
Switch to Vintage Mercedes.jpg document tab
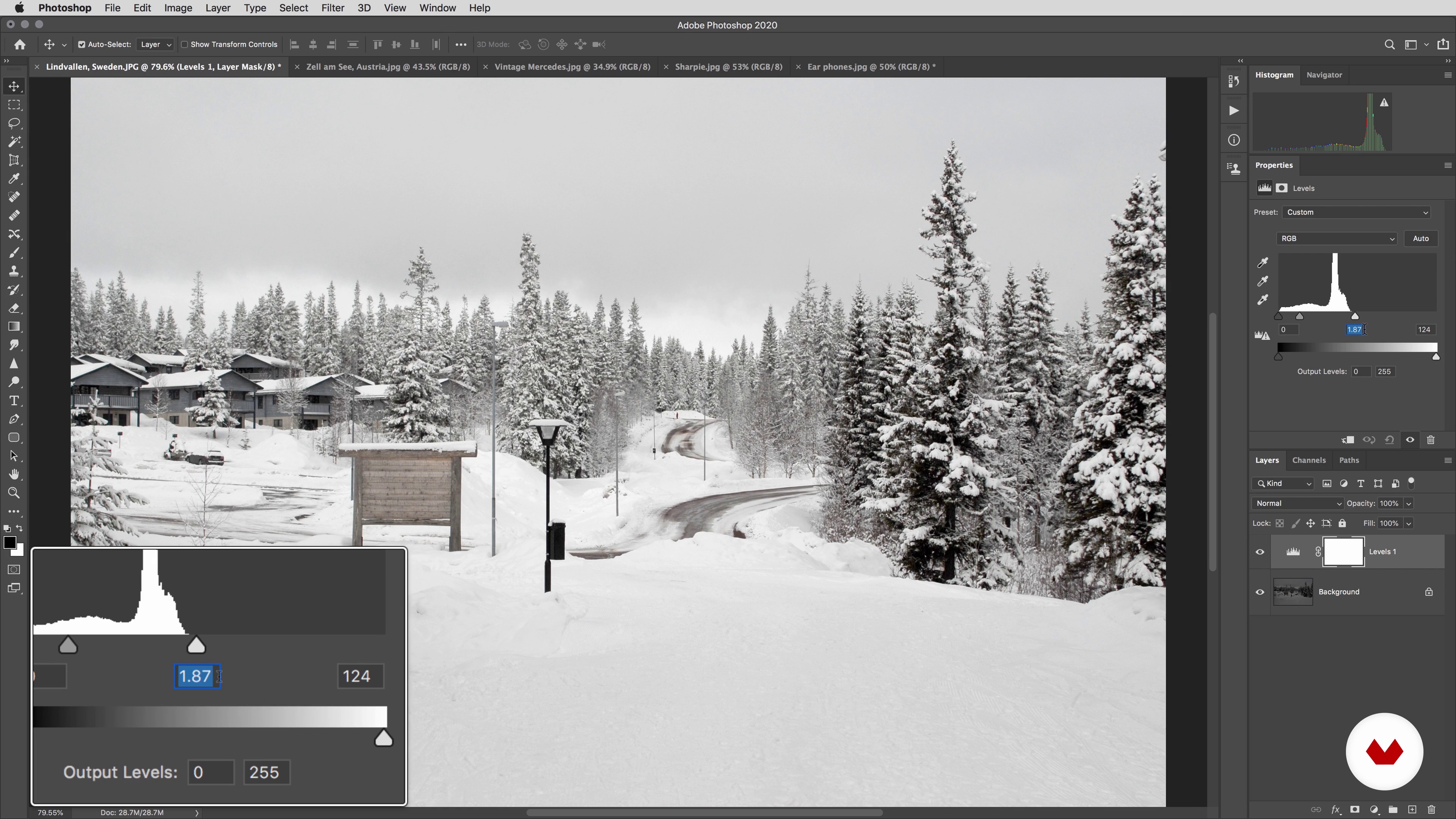(572, 67)
